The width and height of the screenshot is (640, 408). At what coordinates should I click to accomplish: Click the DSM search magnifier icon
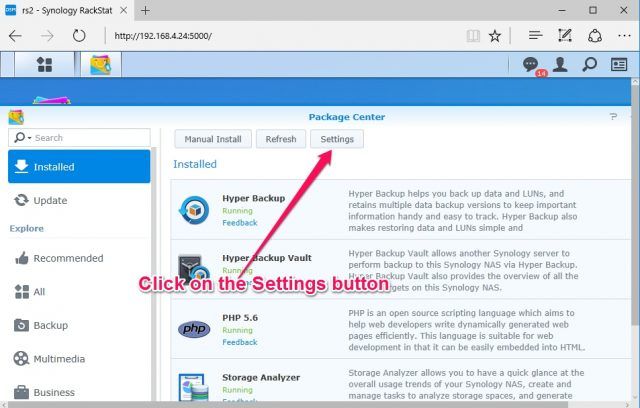coord(589,64)
